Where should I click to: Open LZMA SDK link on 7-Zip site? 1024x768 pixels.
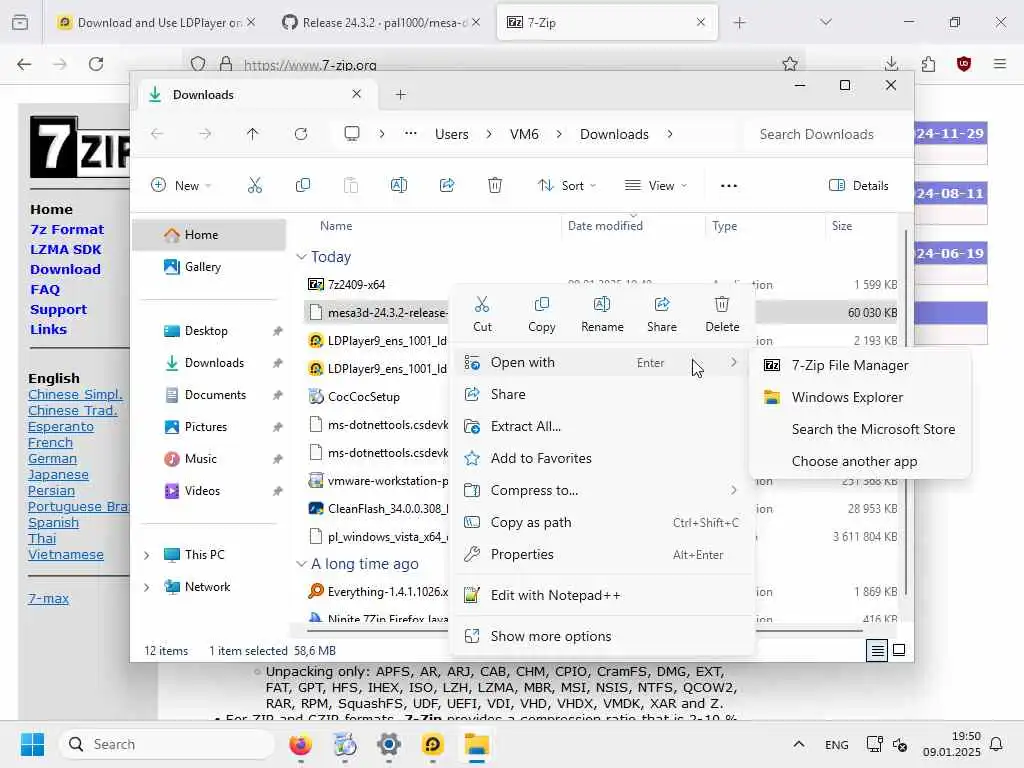(x=65, y=249)
